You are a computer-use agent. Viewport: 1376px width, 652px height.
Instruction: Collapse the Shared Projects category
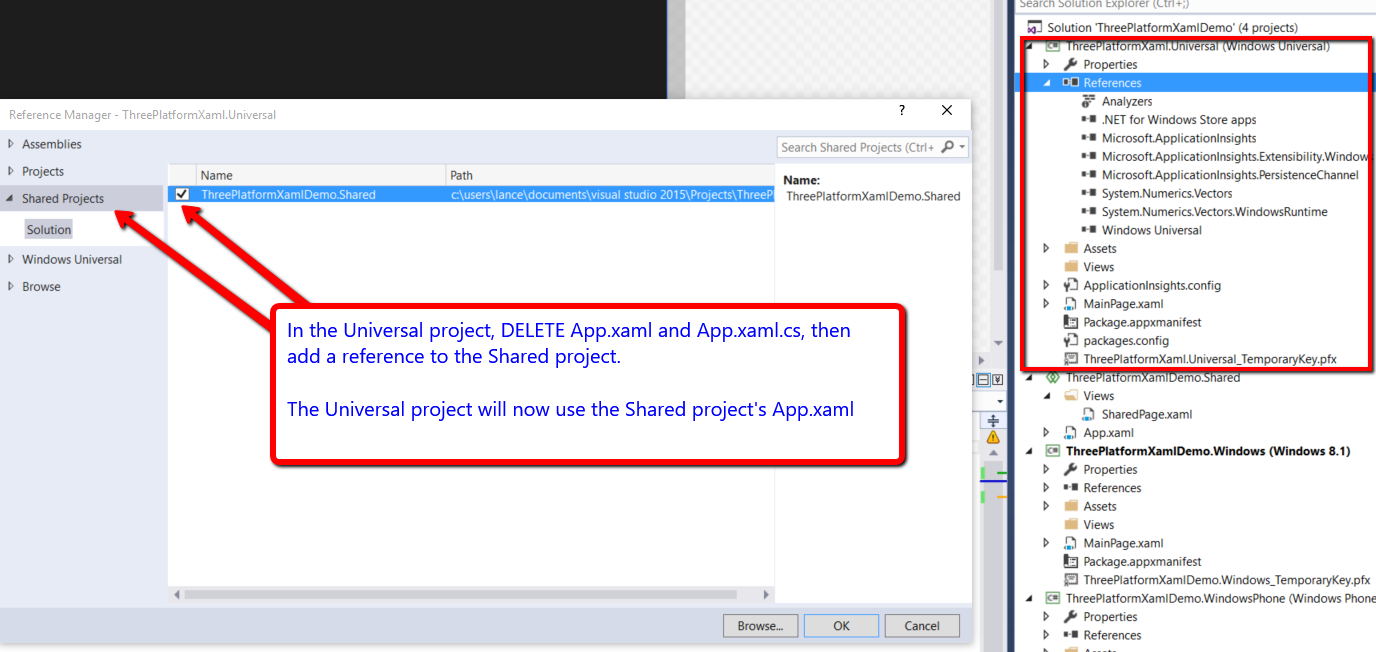[x=11, y=198]
